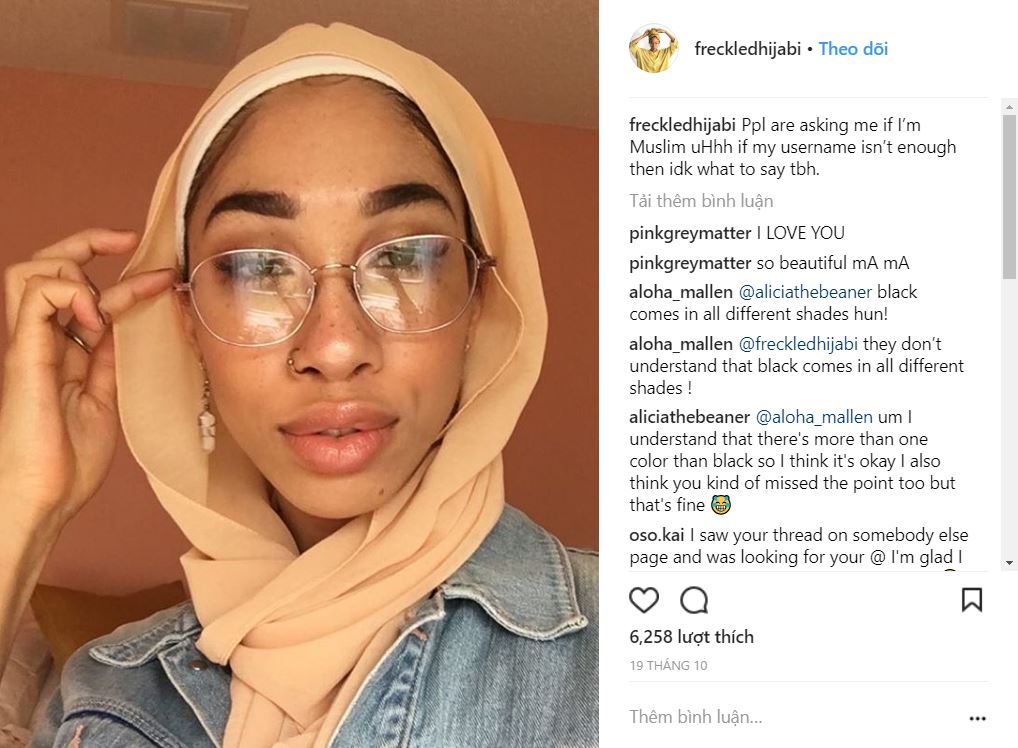Screen dimensions: 1018x748
Task: Save the post with the bookmark icon
Action: [x=972, y=600]
